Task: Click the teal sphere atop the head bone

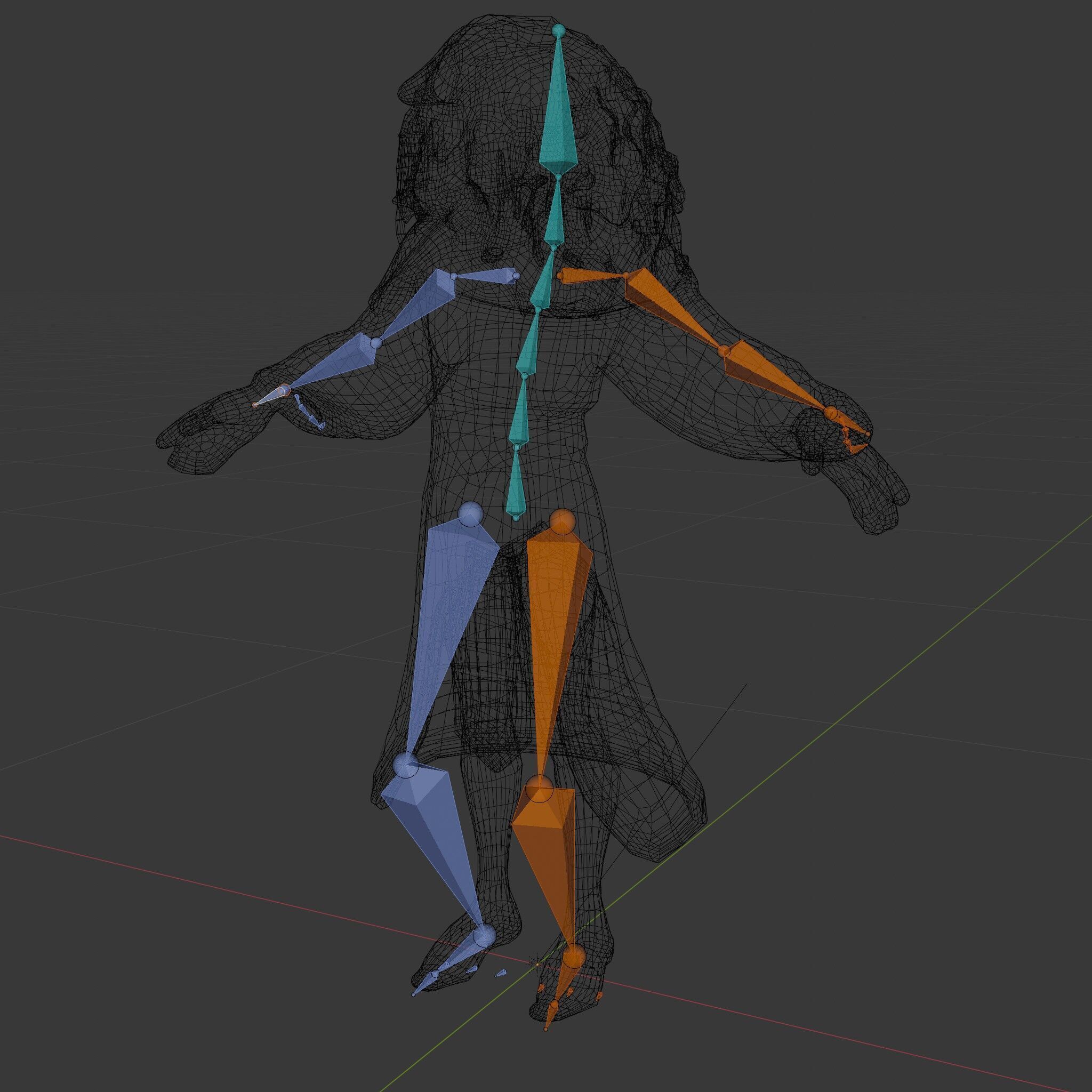Action: pos(558,30)
